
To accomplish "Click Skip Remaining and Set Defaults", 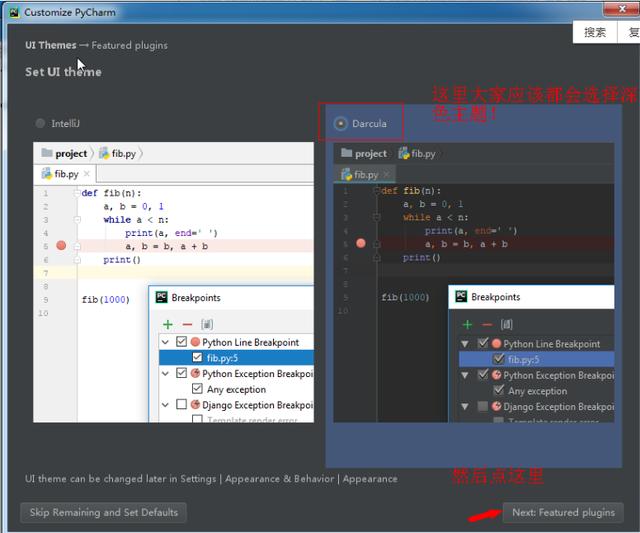I will [x=104, y=513].
